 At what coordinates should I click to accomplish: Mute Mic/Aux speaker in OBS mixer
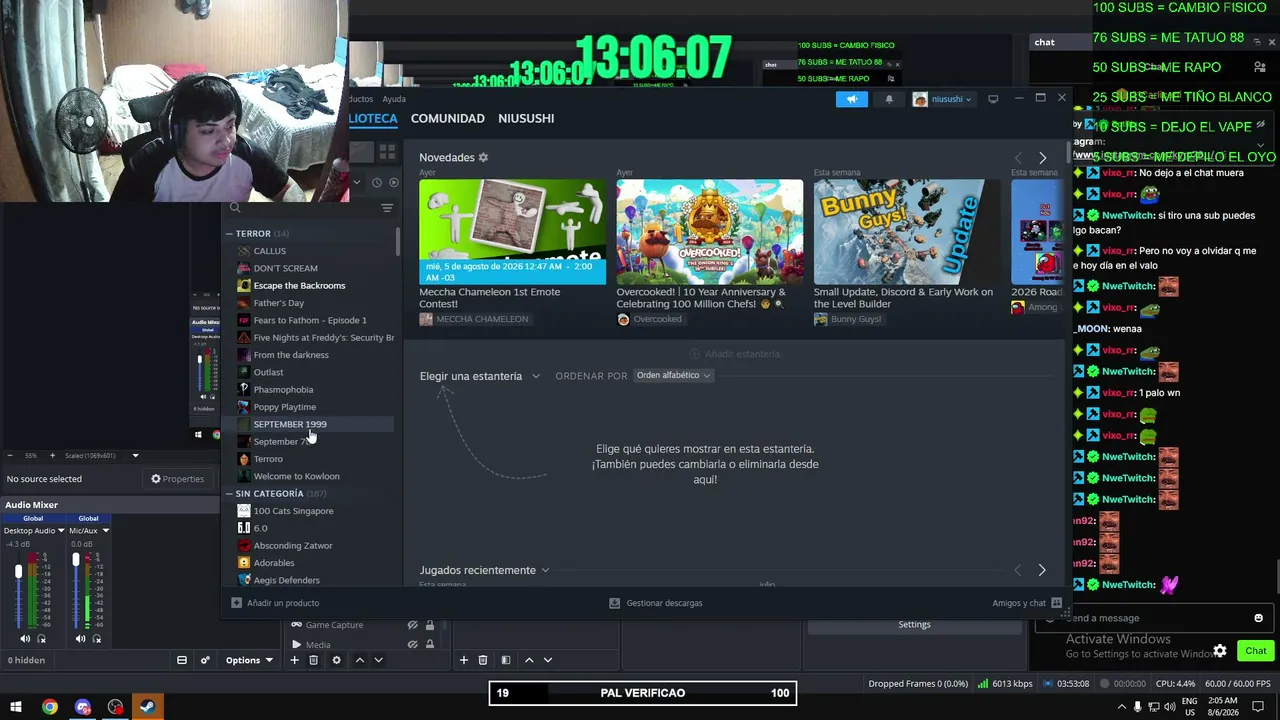coord(80,639)
